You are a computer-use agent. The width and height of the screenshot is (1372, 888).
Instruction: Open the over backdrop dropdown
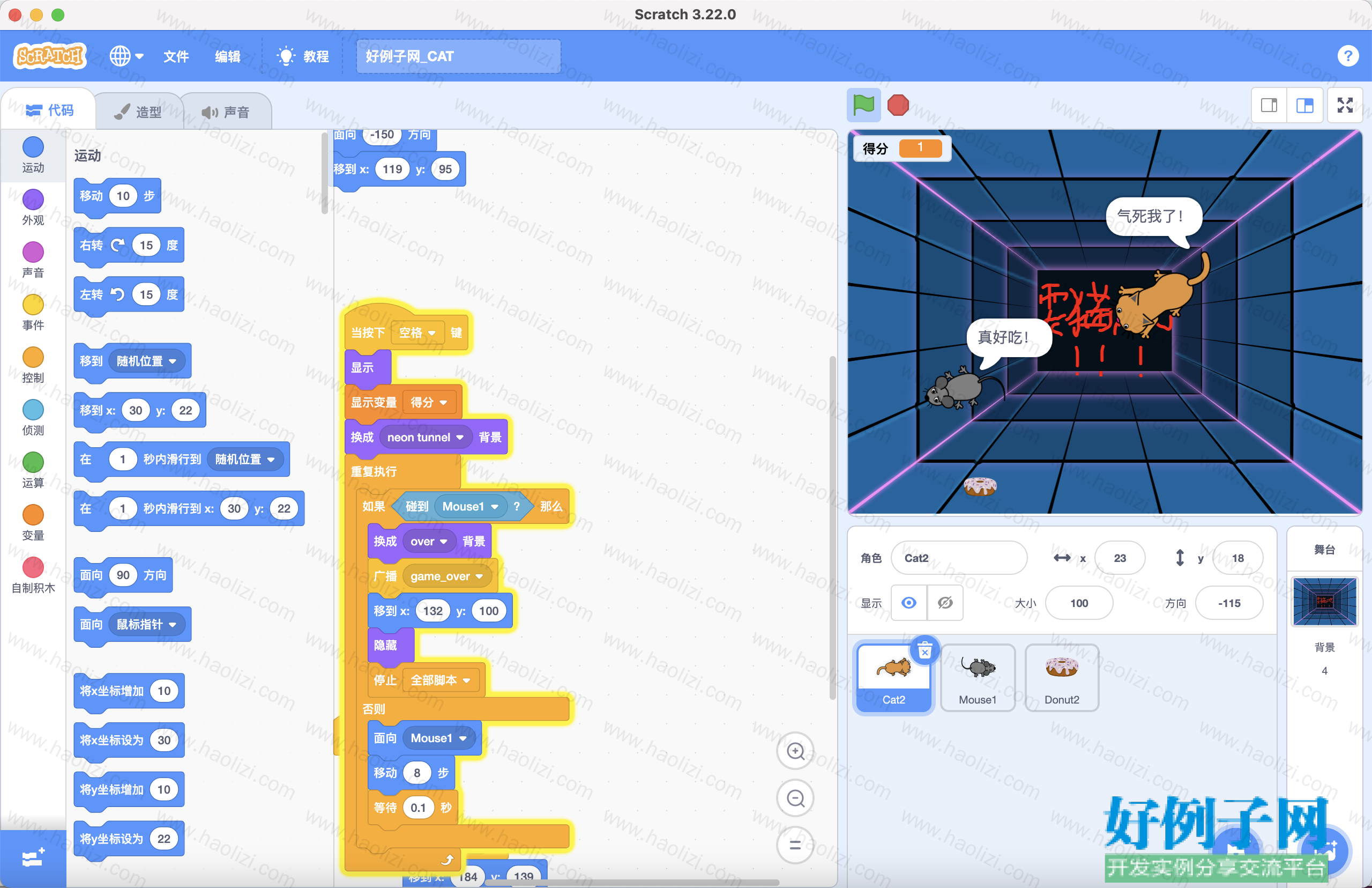(429, 541)
